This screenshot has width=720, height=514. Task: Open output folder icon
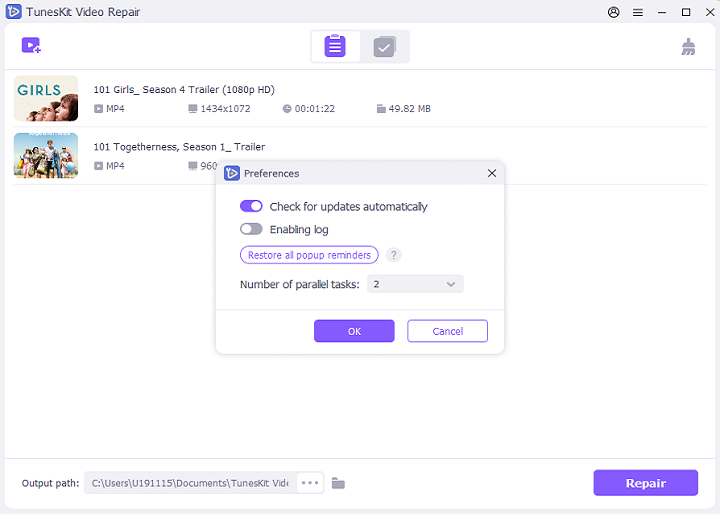[338, 483]
